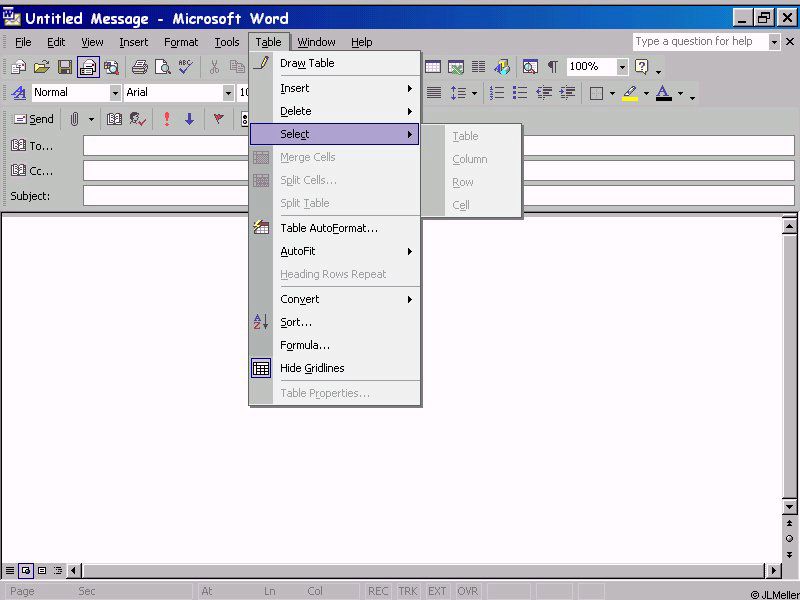This screenshot has width=800, height=600.
Task: Open the Font Color dropdown arrow
Action: pyautogui.click(x=680, y=93)
